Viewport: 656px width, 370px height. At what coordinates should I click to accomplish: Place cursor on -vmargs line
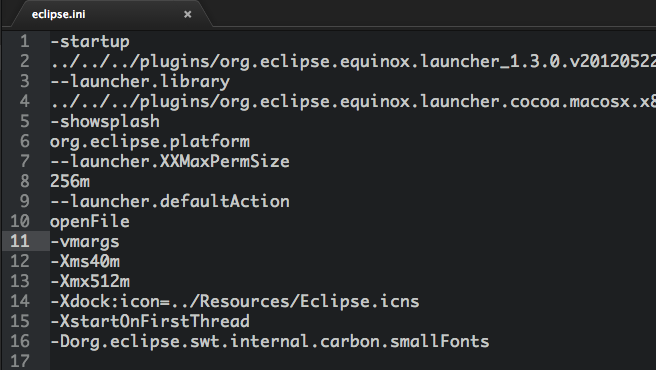point(85,242)
